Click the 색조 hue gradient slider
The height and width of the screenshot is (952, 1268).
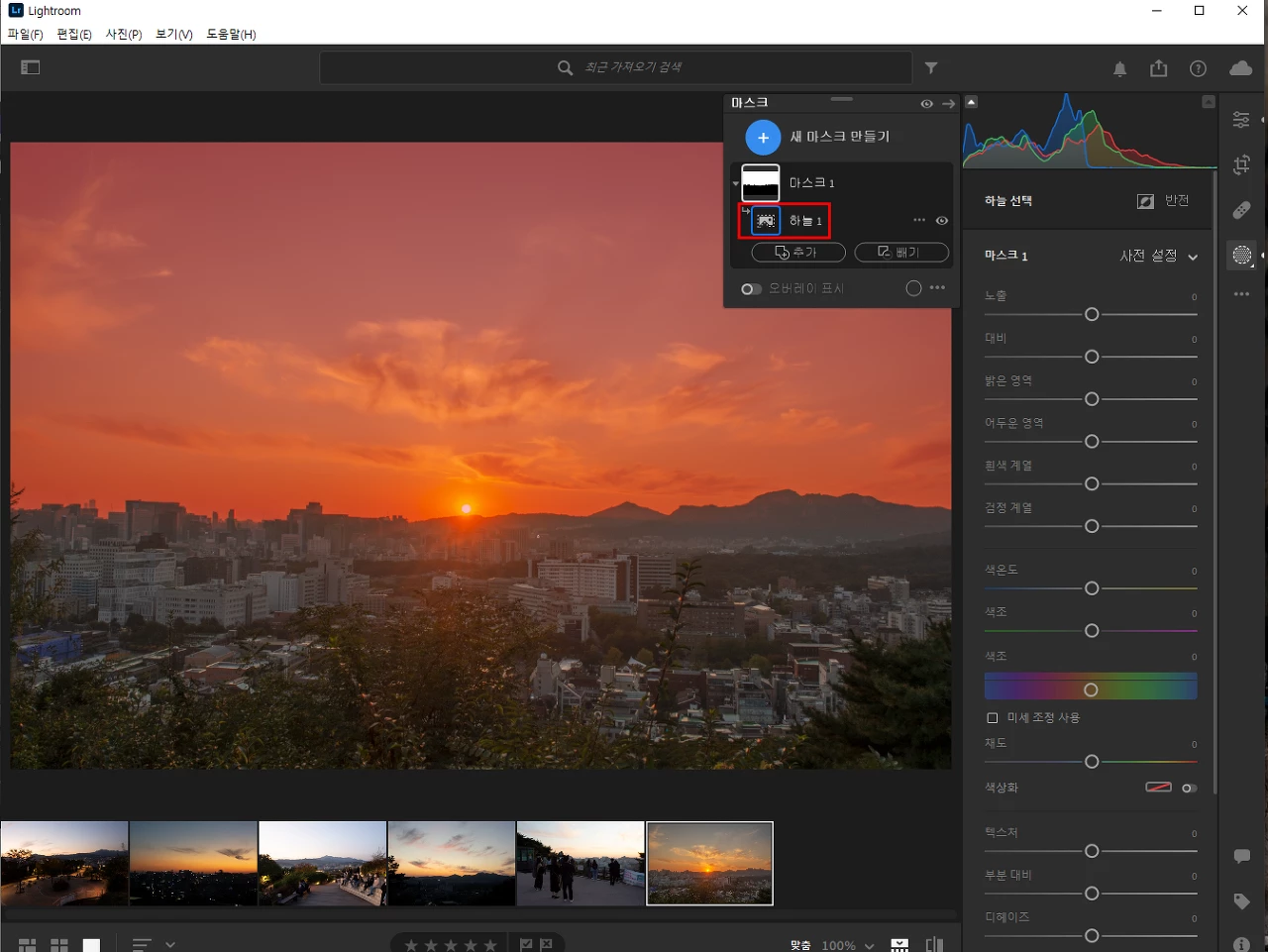(1091, 688)
